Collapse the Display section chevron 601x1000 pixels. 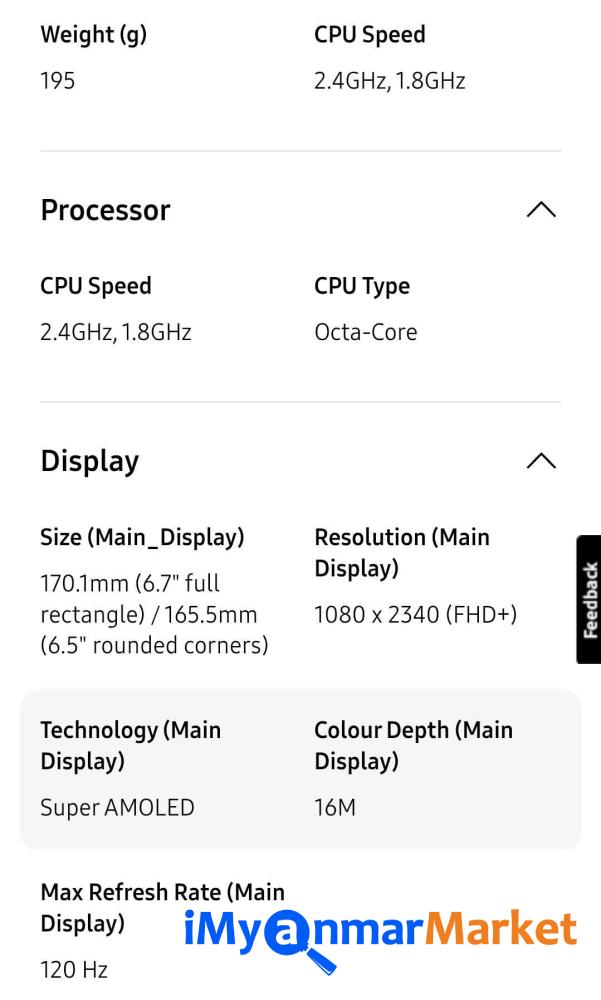click(x=540, y=461)
